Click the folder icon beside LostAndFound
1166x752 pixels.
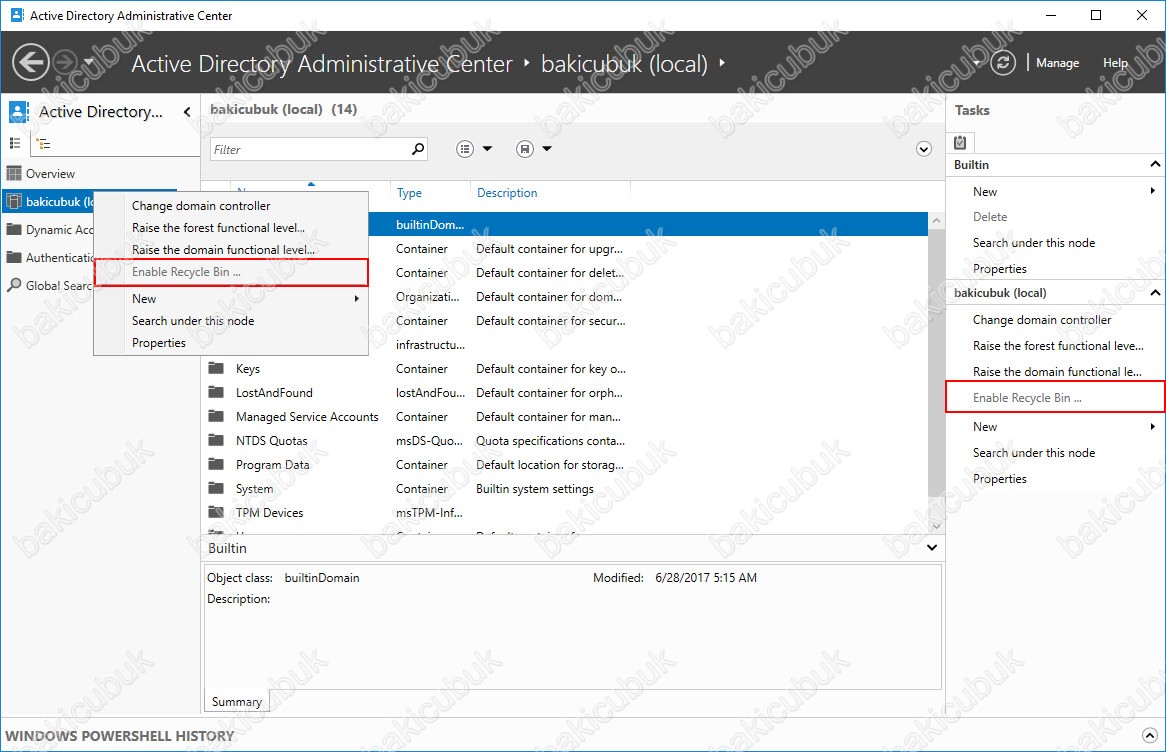coord(216,392)
